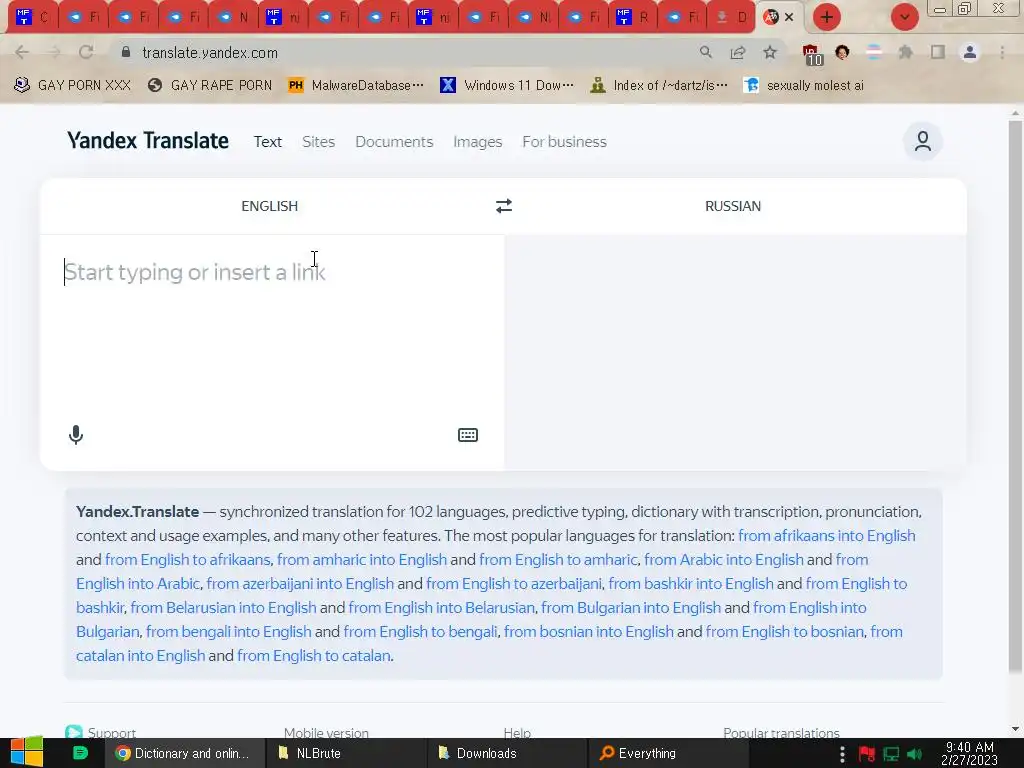Go back with the browser Back arrow

click(22, 52)
